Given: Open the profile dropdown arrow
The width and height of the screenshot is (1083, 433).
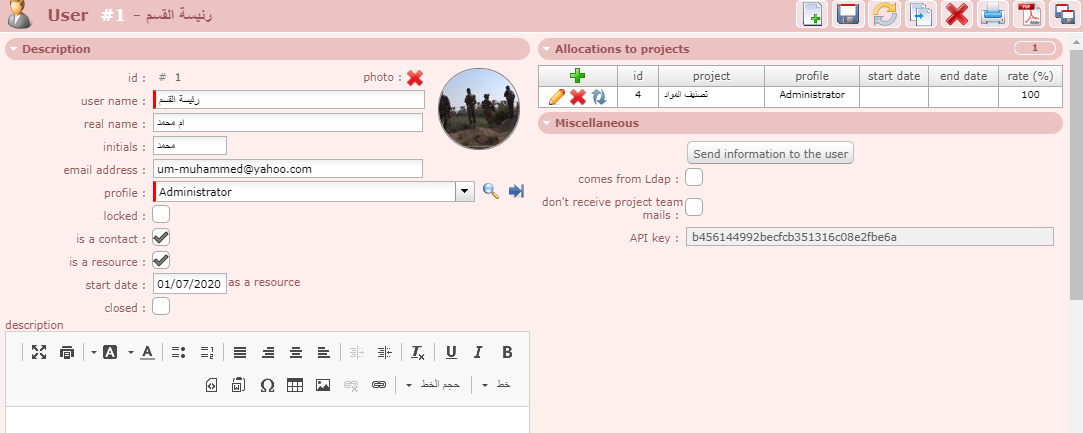Looking at the screenshot, I should [x=465, y=192].
